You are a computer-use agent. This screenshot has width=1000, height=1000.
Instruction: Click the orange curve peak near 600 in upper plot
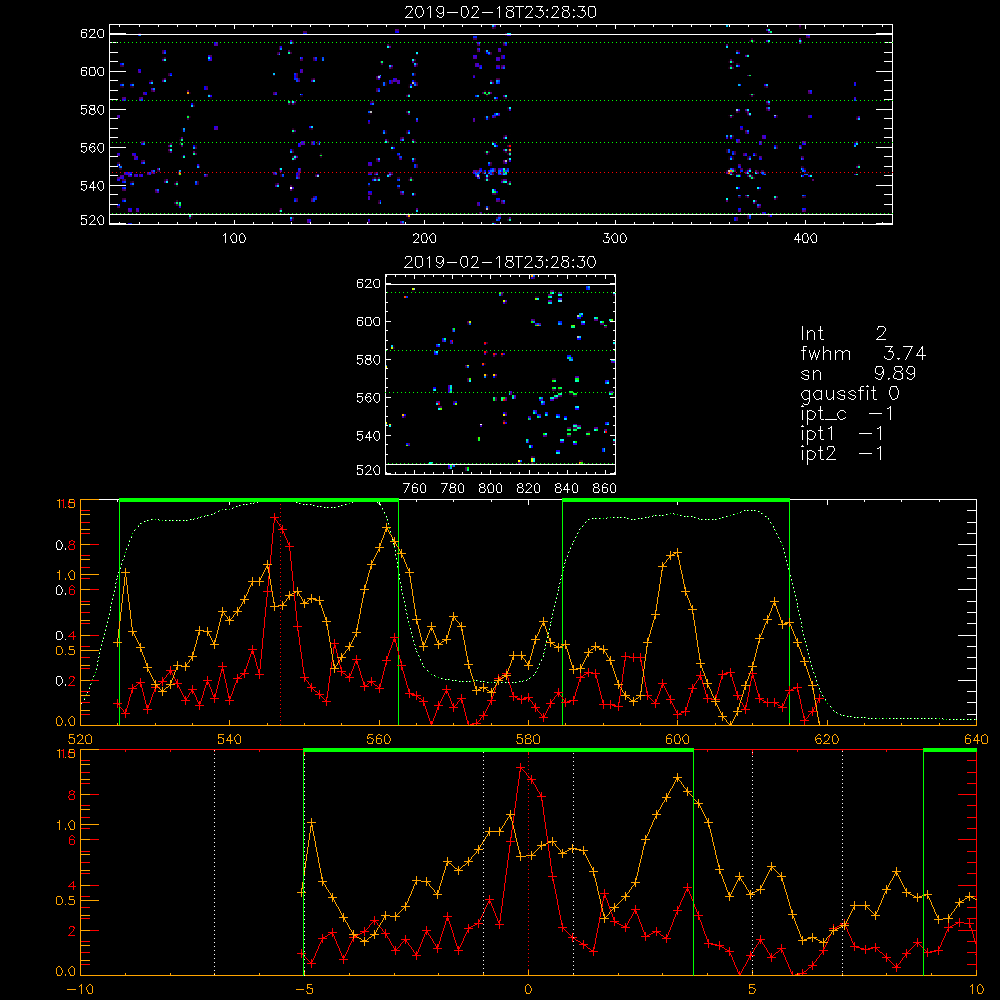click(x=677, y=552)
